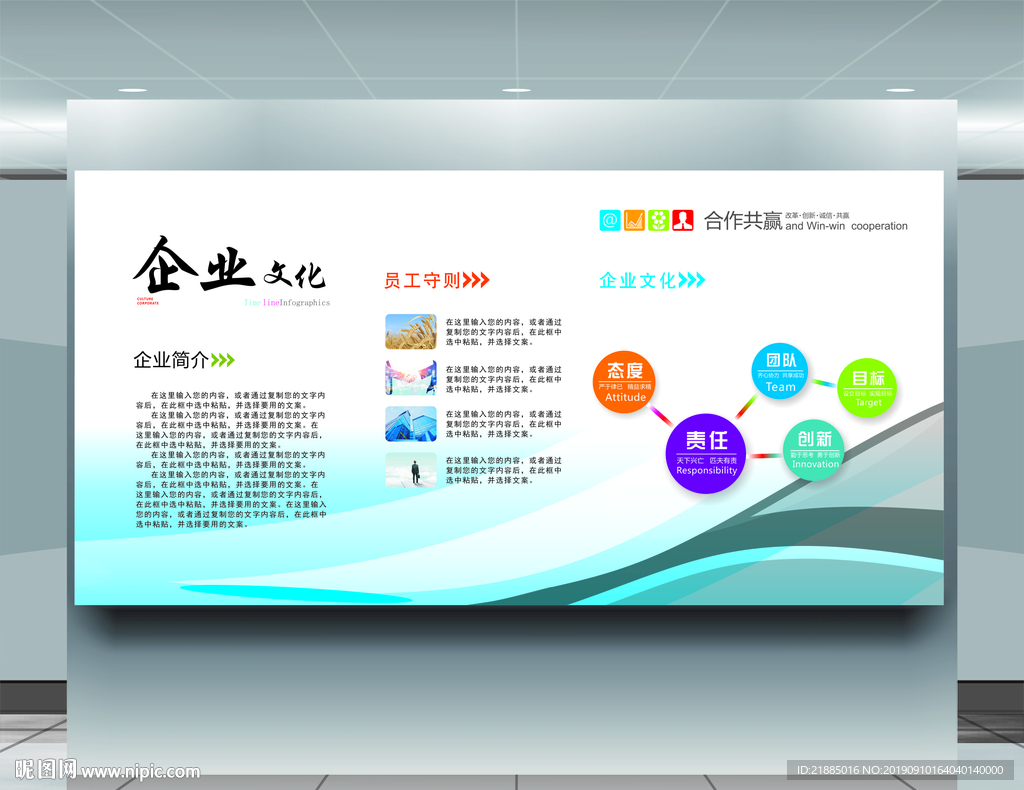1024x790 pixels.
Task: Click the orange Attitude 态度 circle badge
Action: click(624, 382)
